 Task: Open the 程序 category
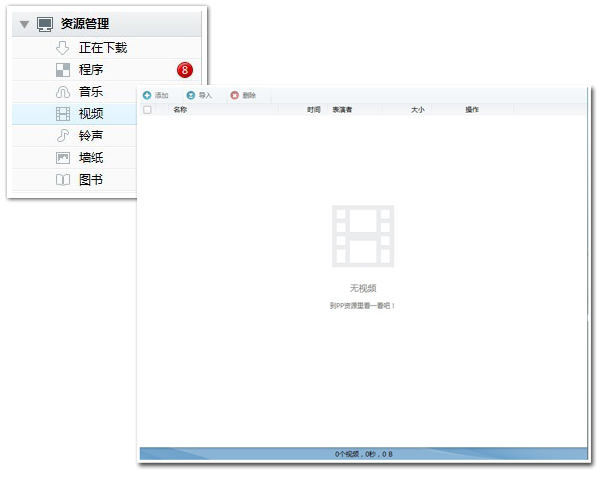point(91,70)
